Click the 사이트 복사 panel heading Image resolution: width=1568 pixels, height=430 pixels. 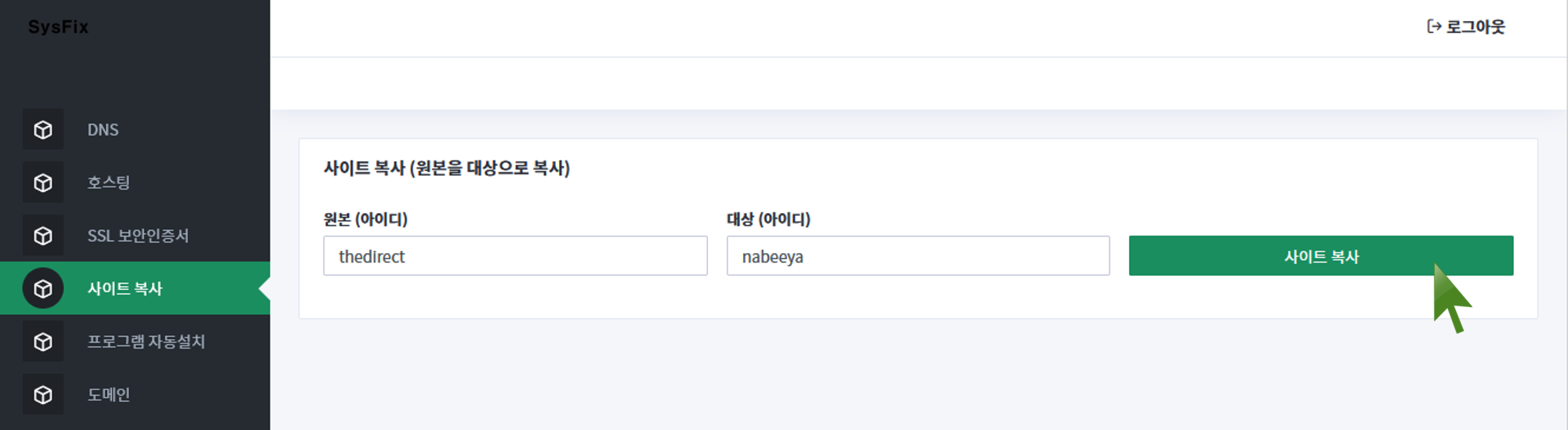(446, 168)
